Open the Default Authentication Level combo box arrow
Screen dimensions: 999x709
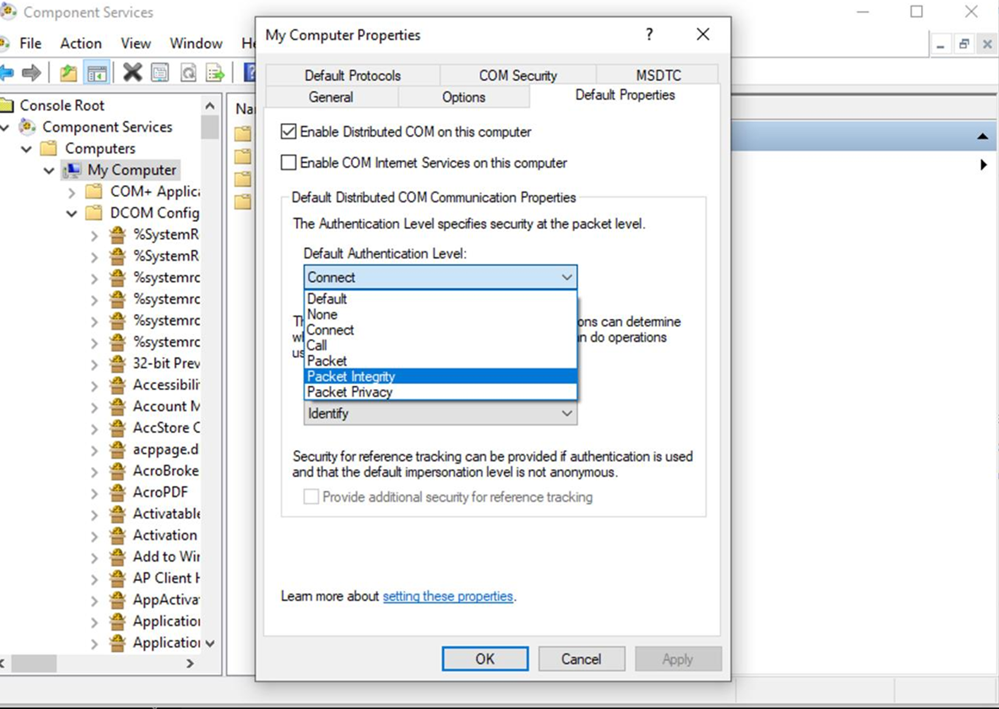tap(566, 277)
